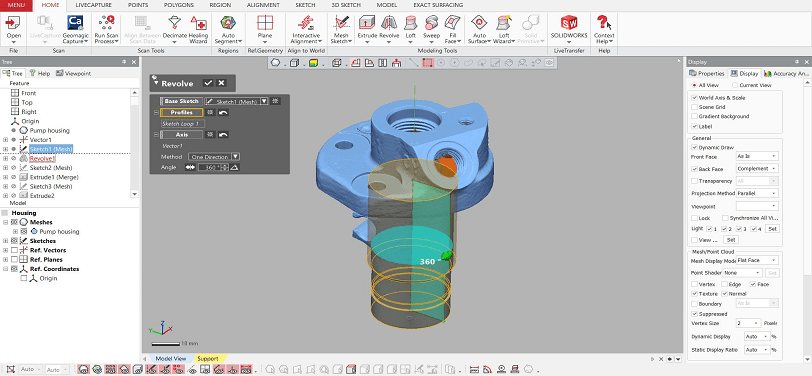Select the Loft tool

[411, 28]
